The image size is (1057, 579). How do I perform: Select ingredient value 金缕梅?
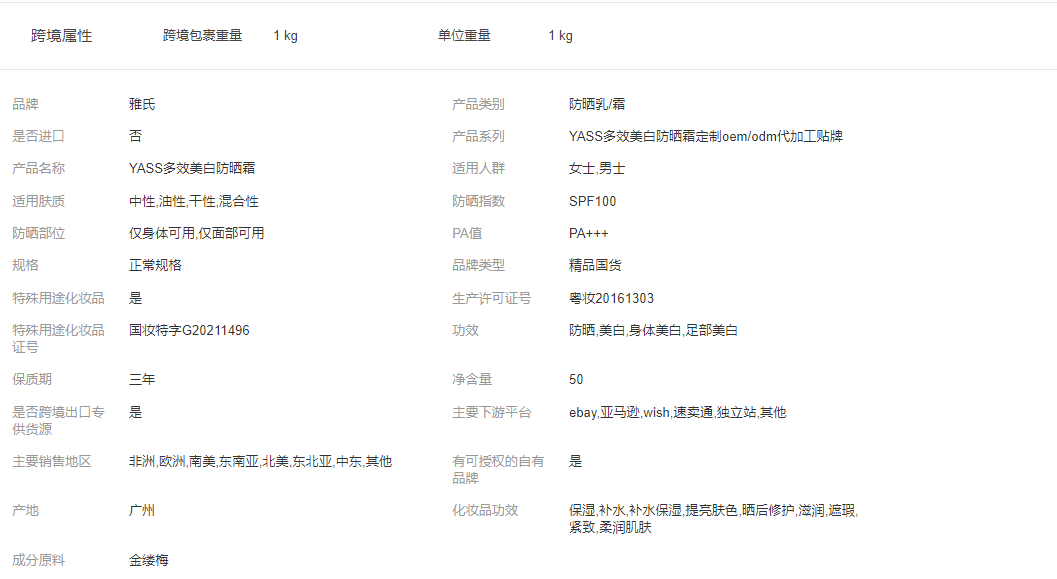pyautogui.click(x=149, y=560)
